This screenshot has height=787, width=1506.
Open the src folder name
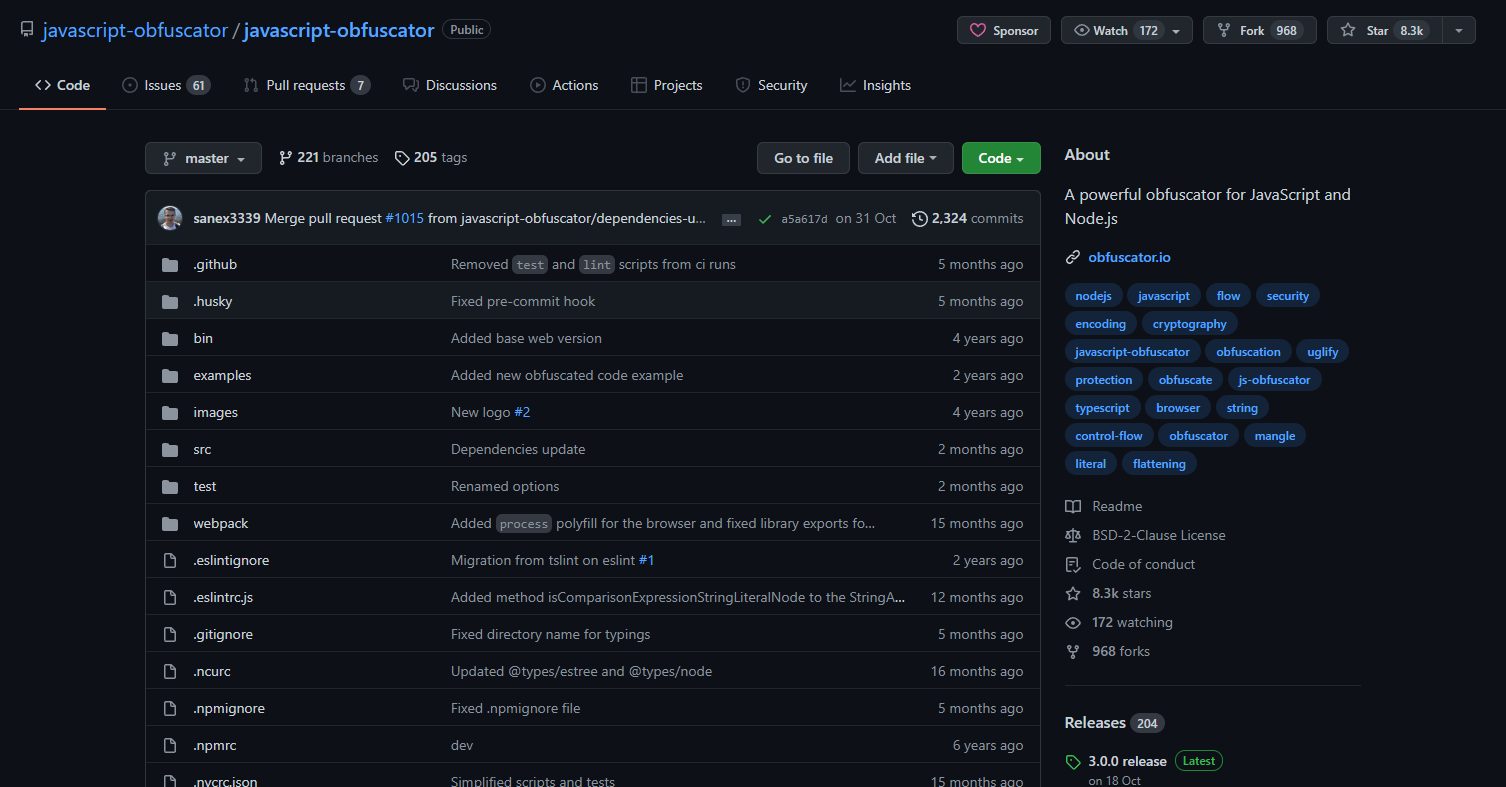[x=202, y=449]
